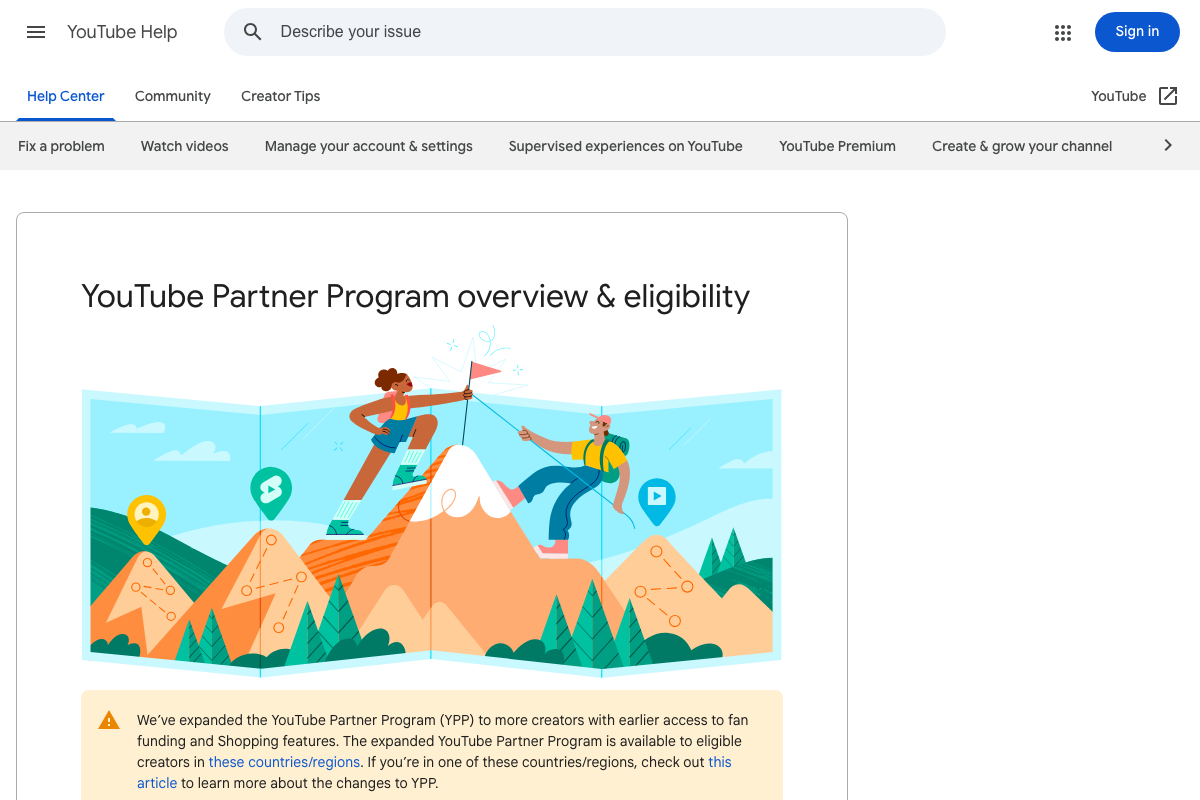Click the search magnifier icon
1200x800 pixels.
253,32
